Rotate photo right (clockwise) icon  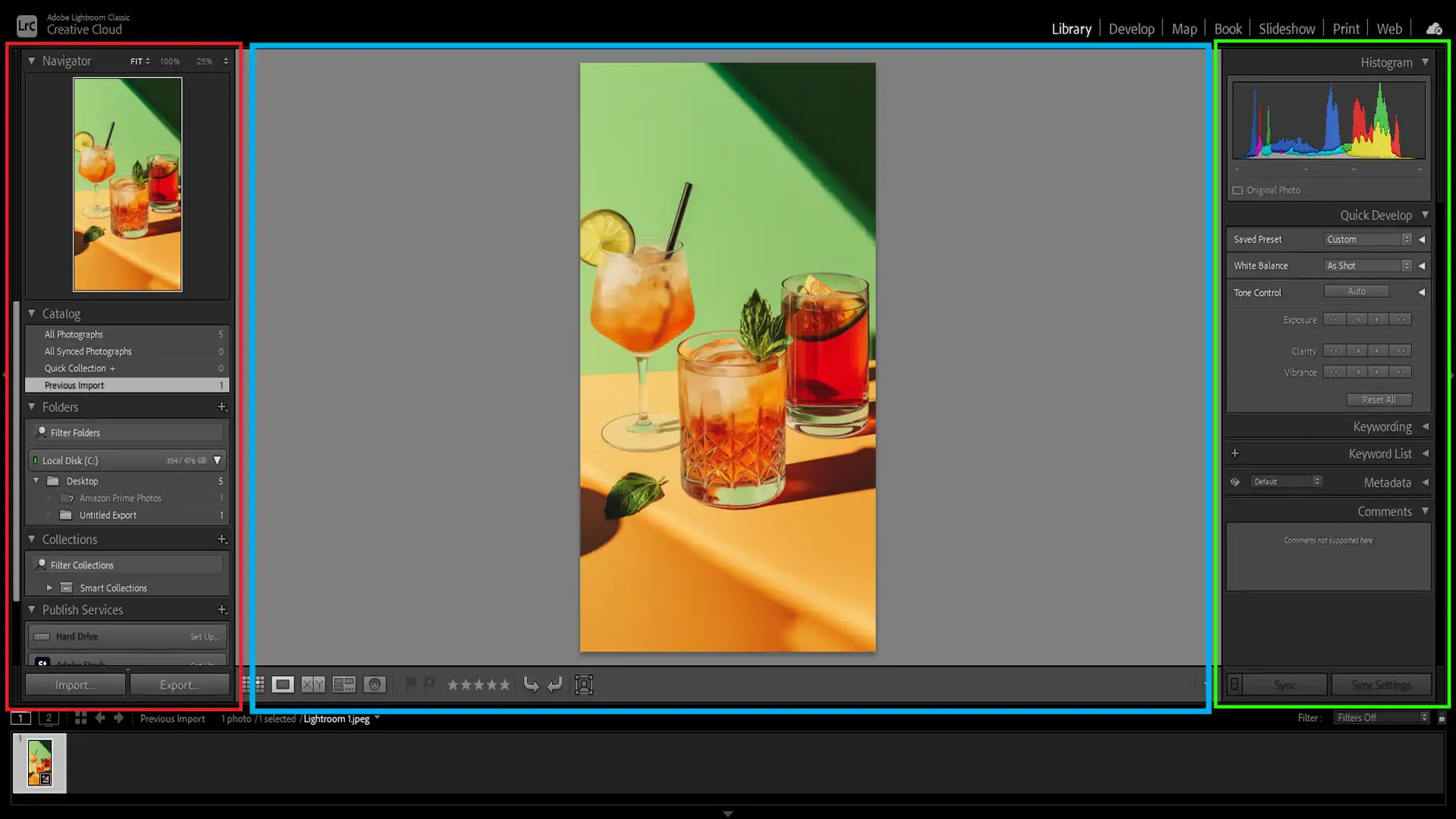[x=555, y=685]
